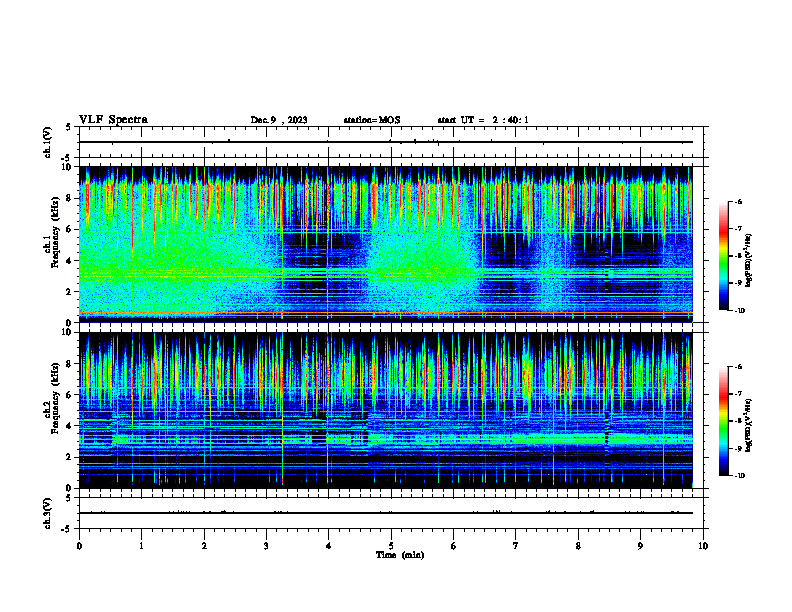The height and width of the screenshot is (612, 792).
Task: Click the '-10' label on ch.1 colorbar
Action: [739, 311]
